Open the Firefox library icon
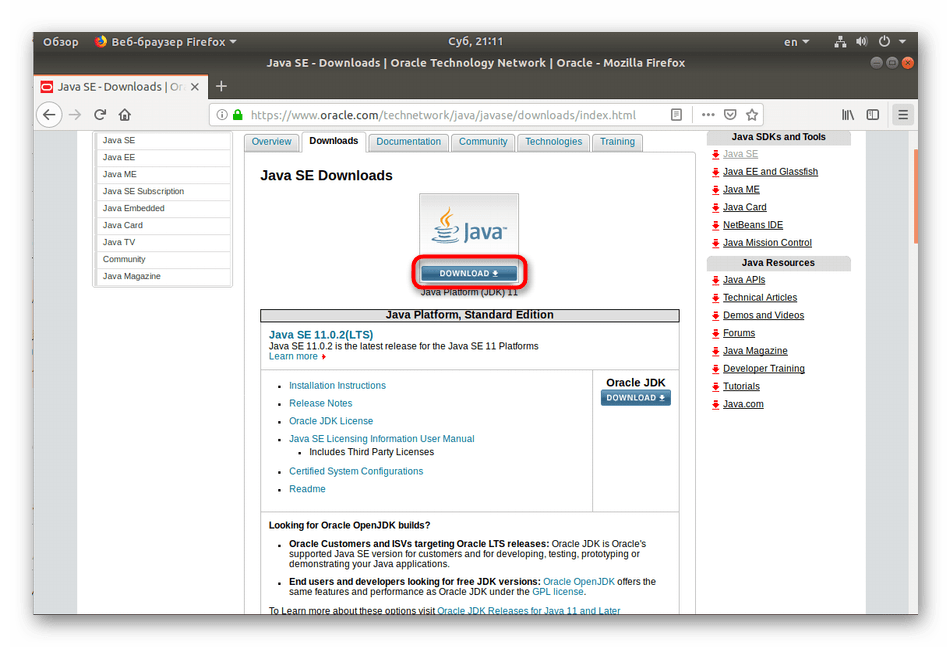950x647 pixels. pyautogui.click(x=848, y=115)
